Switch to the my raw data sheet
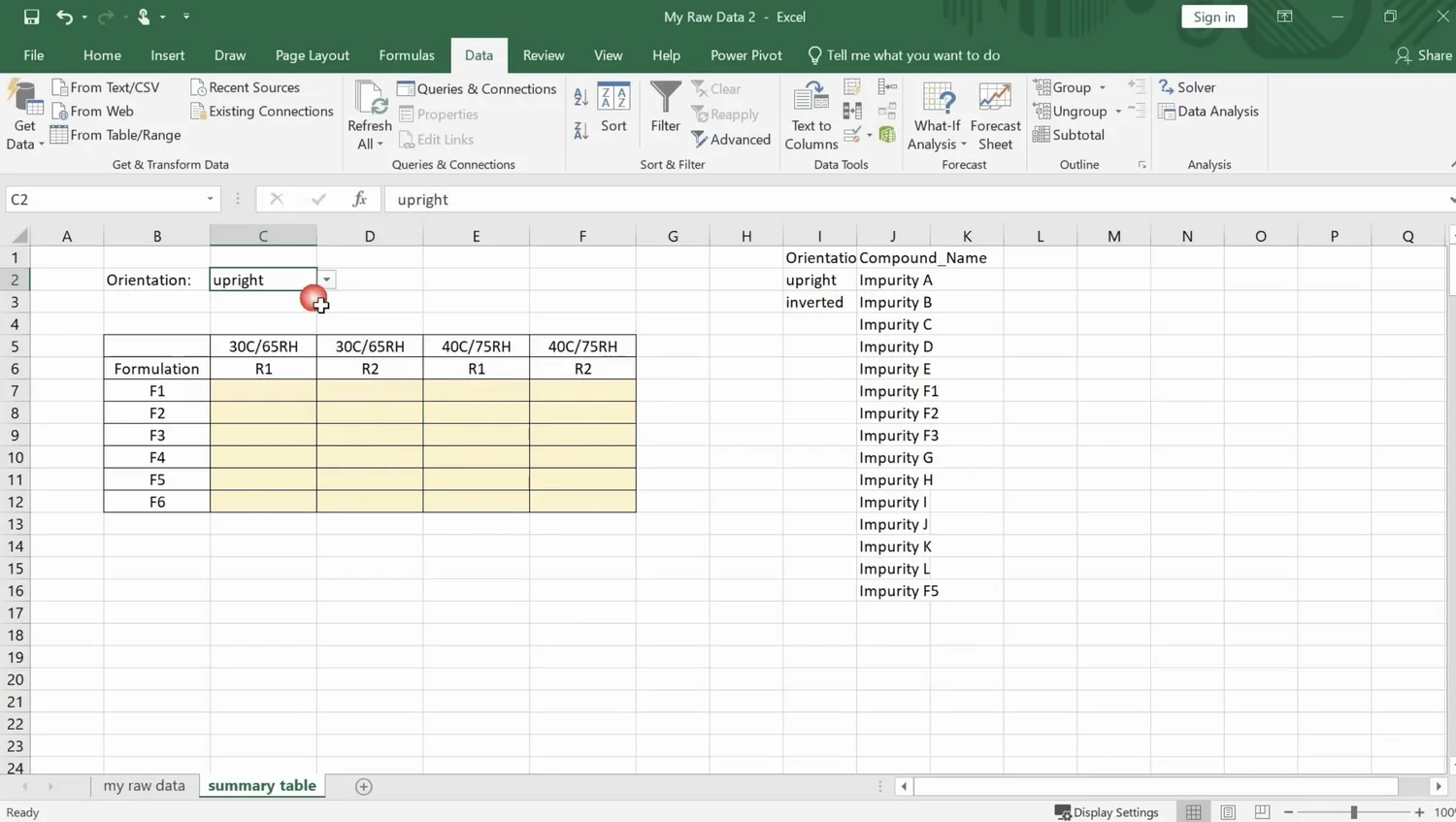The image size is (1456, 822). pyautogui.click(x=144, y=786)
